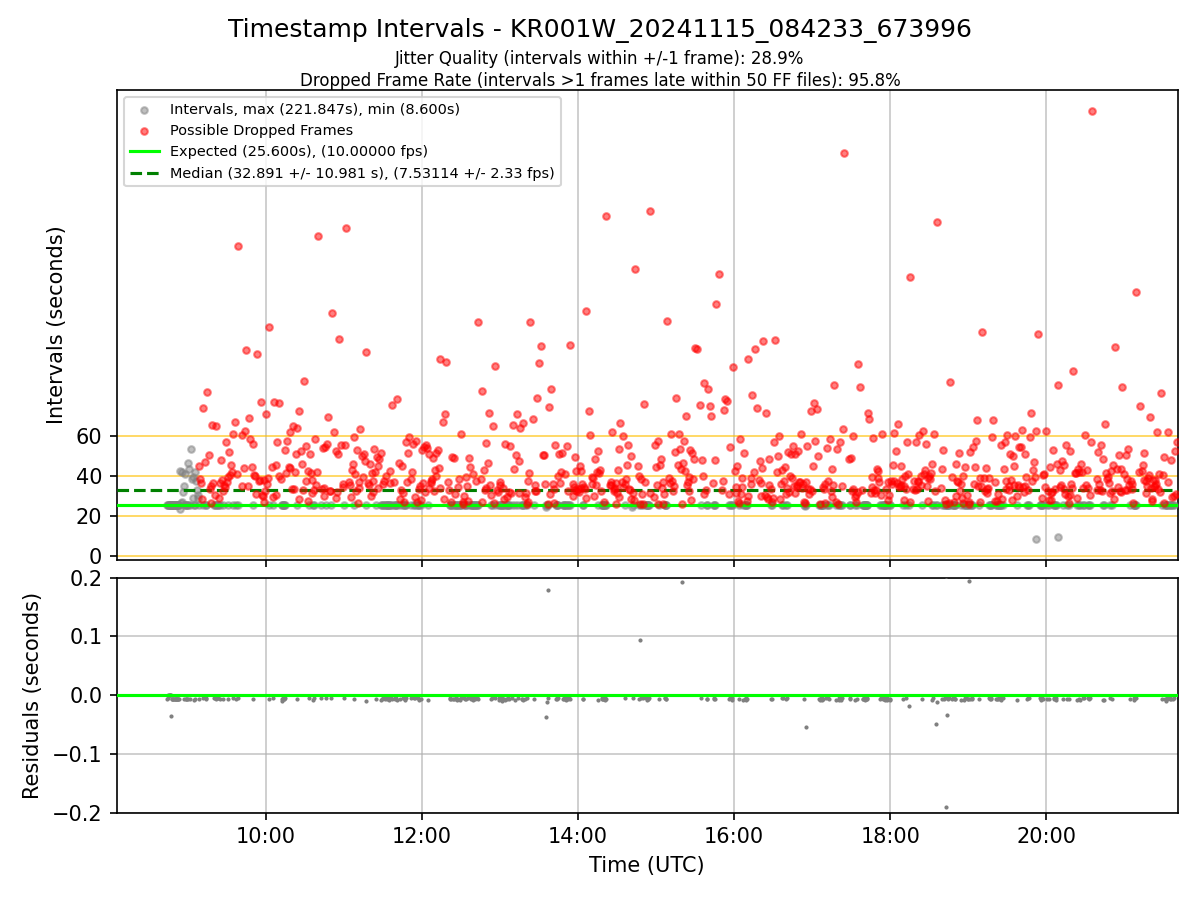The width and height of the screenshot is (1200, 900).
Task: Click legend entry 'Expected (25.600s), (10.00000 fps)'
Action: [x=299, y=152]
